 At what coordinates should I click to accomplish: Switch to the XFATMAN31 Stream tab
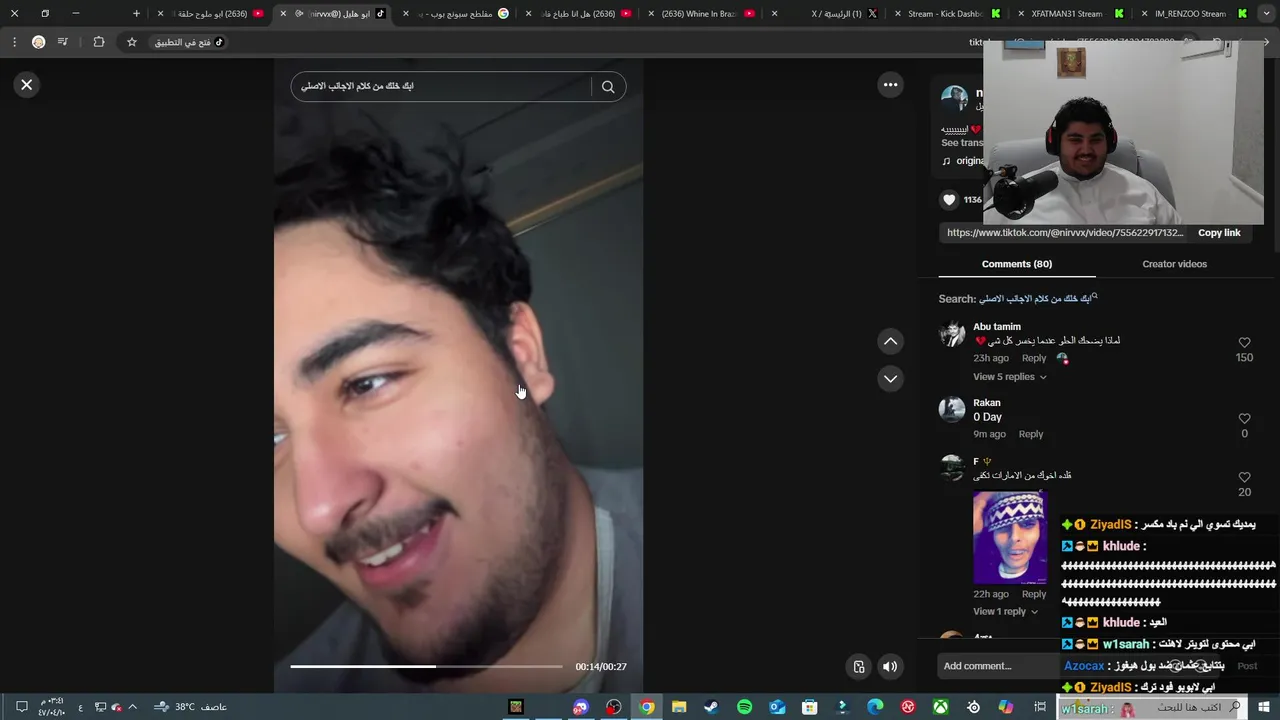(1066, 14)
